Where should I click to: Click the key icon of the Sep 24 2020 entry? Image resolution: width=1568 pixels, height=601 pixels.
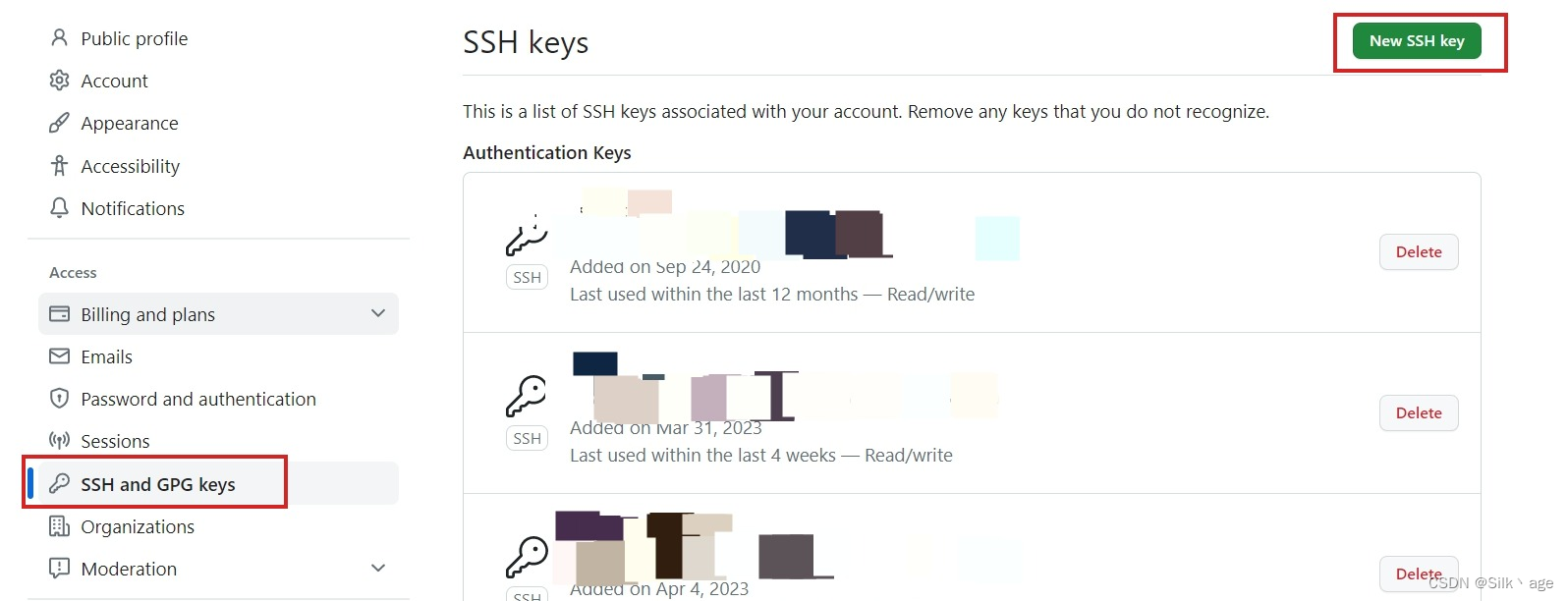(x=527, y=236)
